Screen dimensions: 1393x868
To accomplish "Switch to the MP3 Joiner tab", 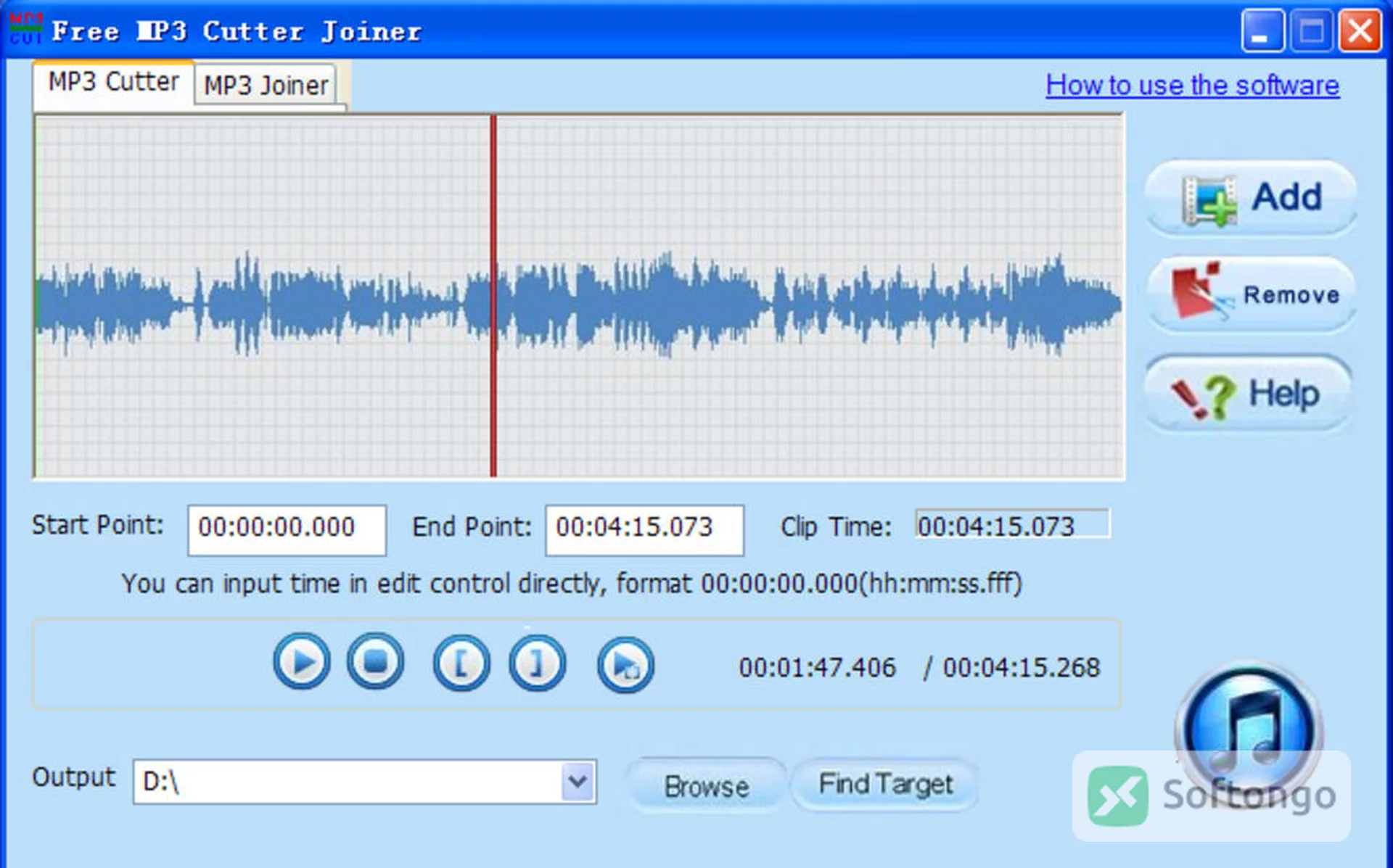I will pos(266,86).
